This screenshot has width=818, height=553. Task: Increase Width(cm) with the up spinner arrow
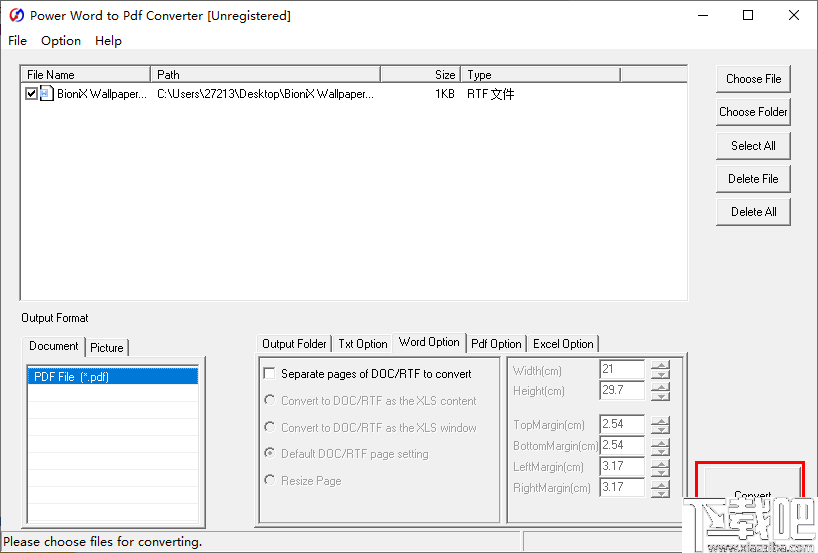[x=660, y=365]
